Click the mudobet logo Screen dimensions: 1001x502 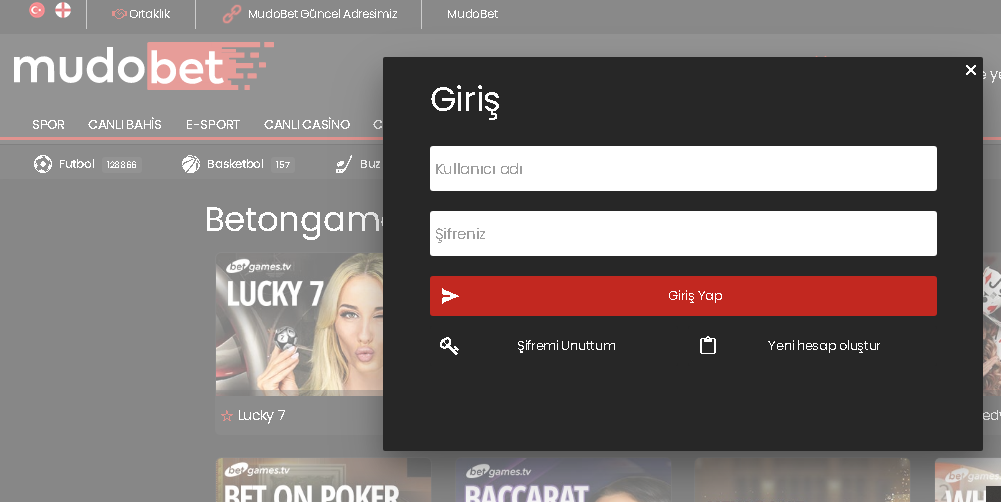[144, 66]
